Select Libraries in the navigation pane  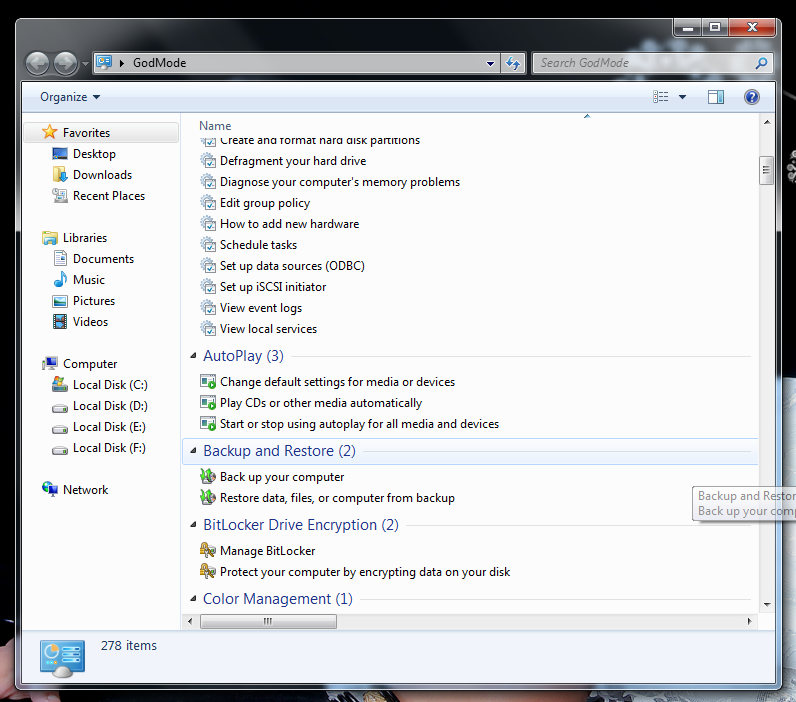pos(85,238)
